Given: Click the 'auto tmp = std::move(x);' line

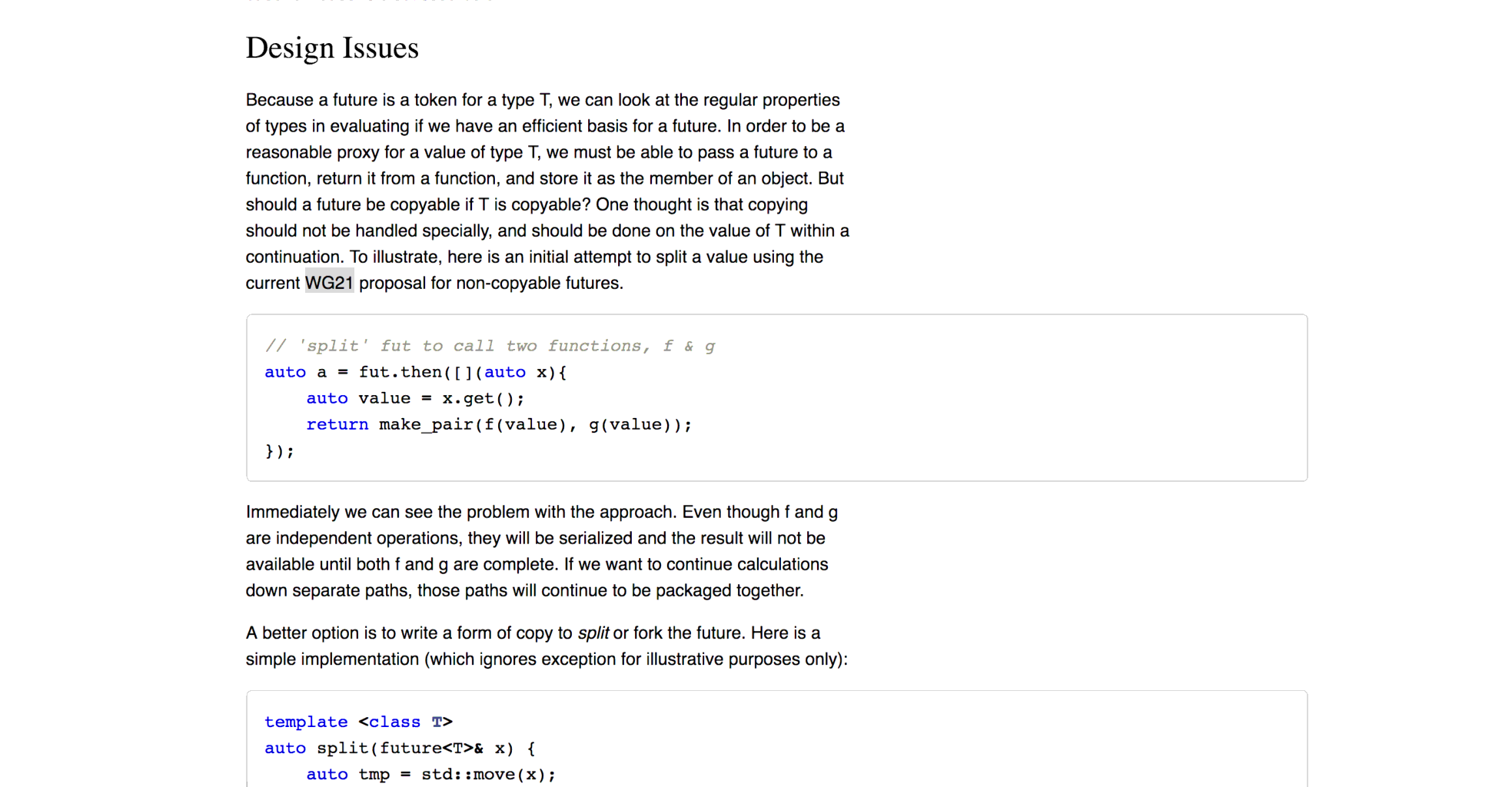Looking at the screenshot, I should 431,774.
